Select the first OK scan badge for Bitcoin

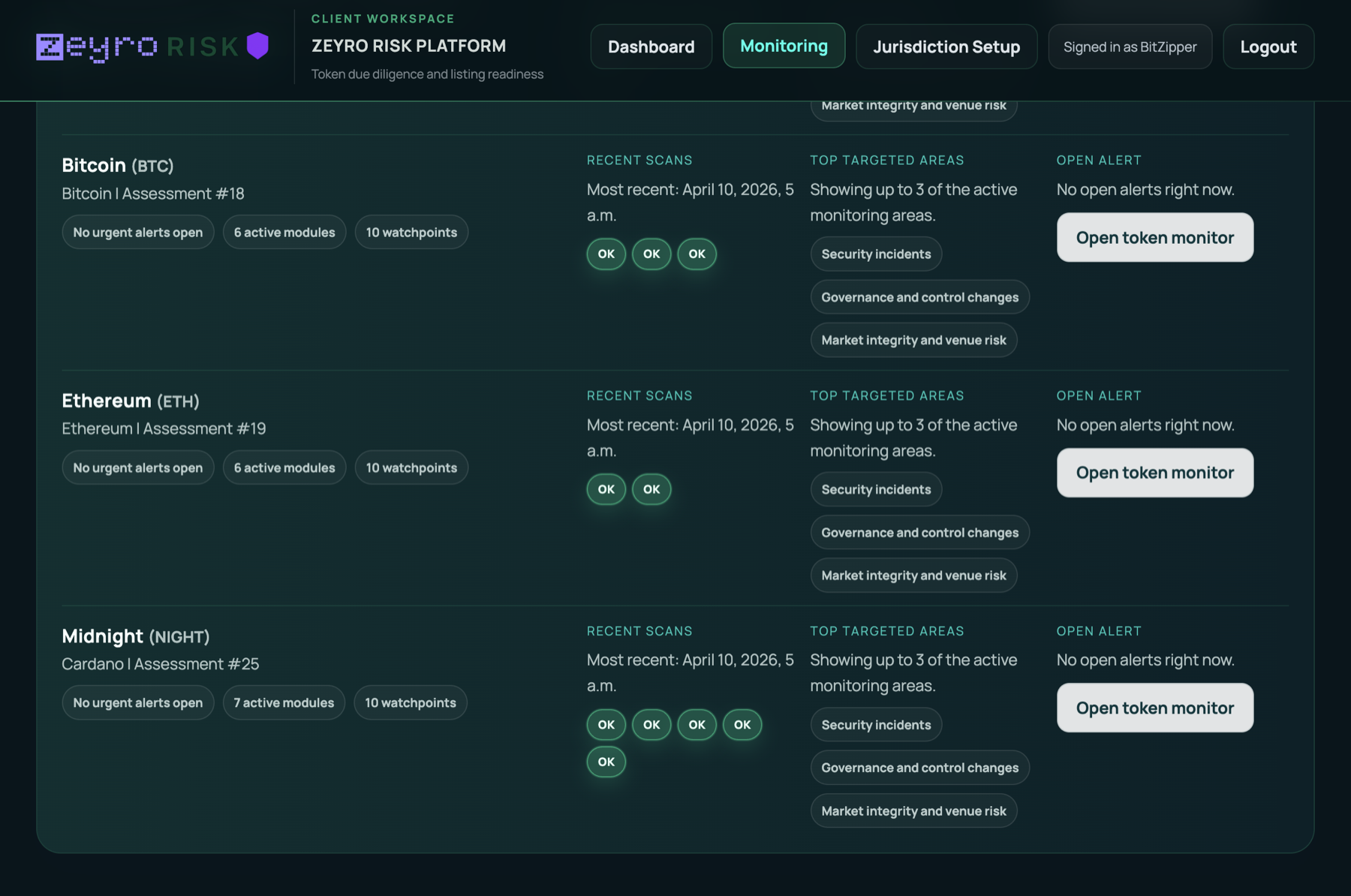pyautogui.click(x=606, y=254)
